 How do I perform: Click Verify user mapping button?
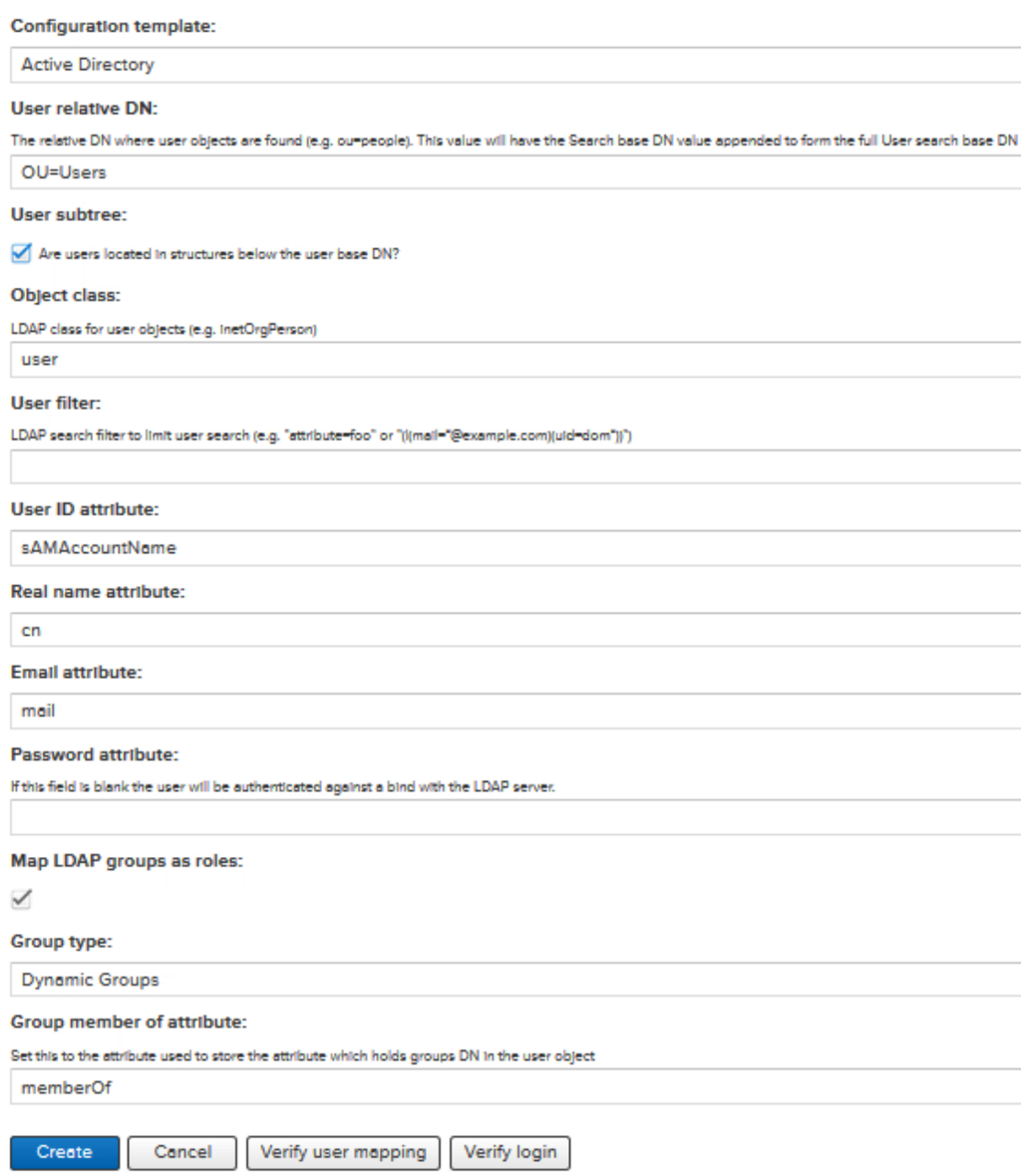[343, 1152]
